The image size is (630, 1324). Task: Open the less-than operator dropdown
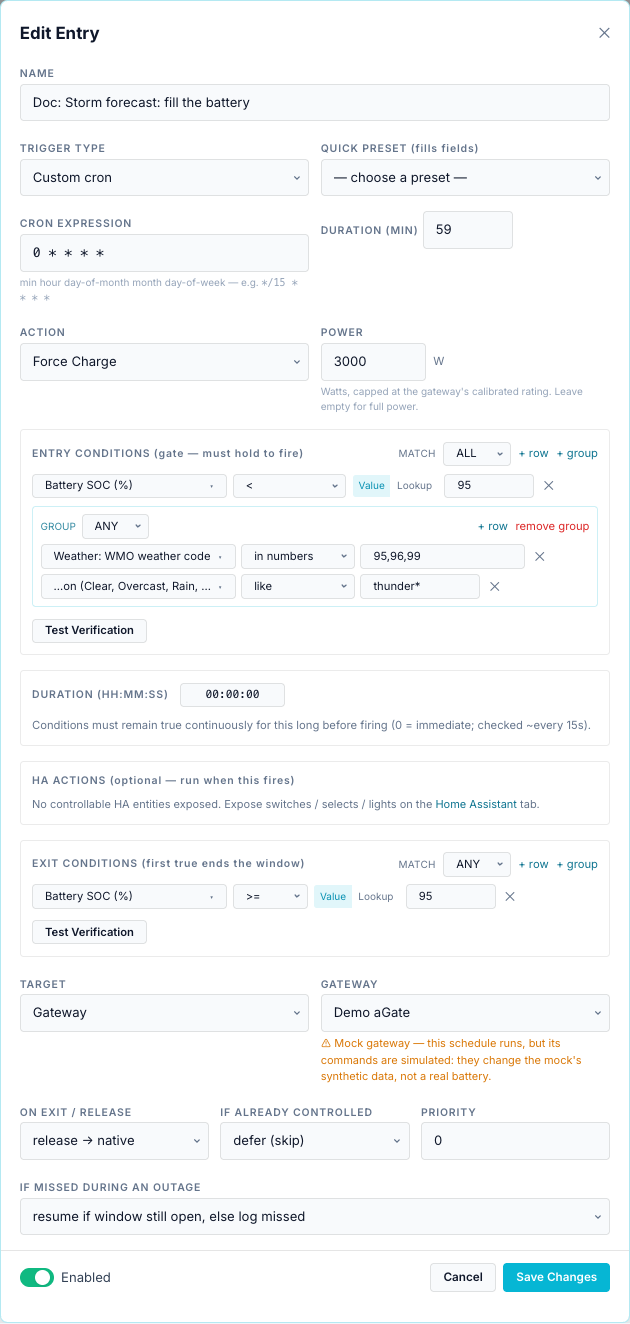click(290, 486)
